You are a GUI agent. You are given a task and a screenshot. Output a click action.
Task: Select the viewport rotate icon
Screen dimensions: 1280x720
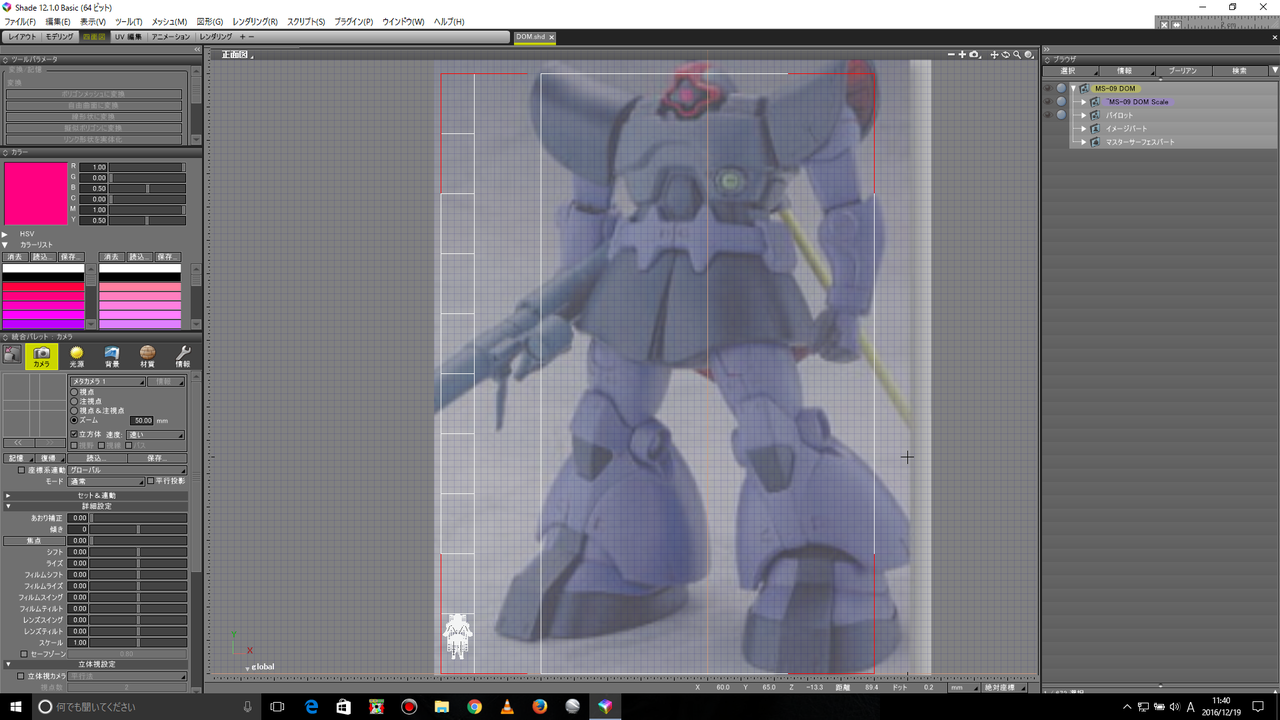click(x=1006, y=55)
